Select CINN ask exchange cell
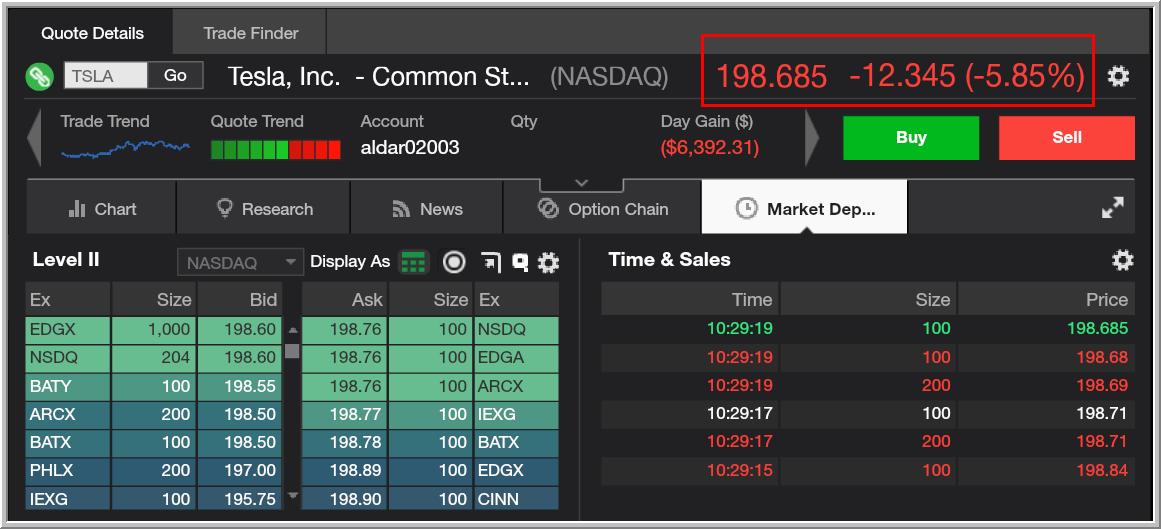Viewport: 1161px width, 529px height. coord(516,499)
